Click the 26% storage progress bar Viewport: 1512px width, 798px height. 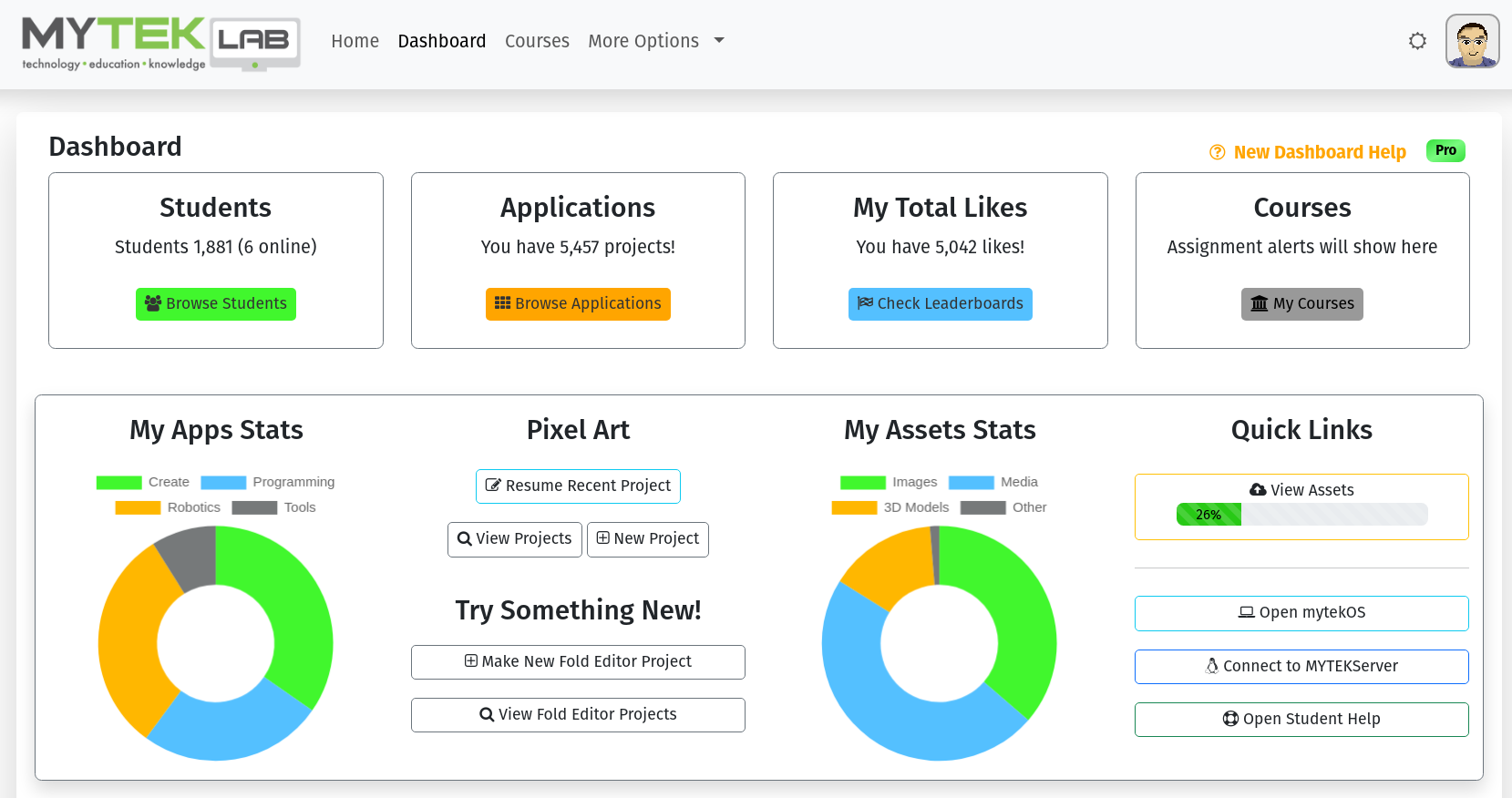(x=1301, y=515)
